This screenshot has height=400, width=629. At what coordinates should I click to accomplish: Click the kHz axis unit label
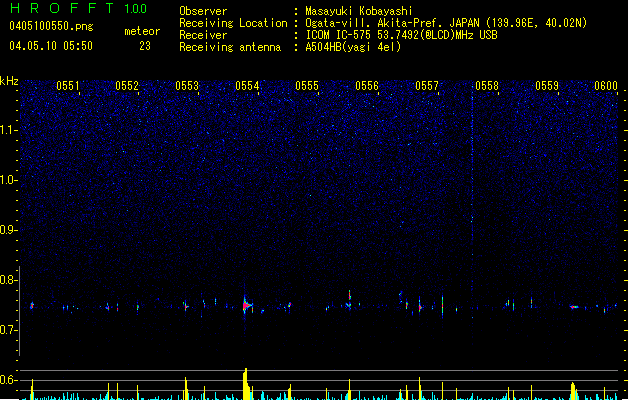coord(9,81)
